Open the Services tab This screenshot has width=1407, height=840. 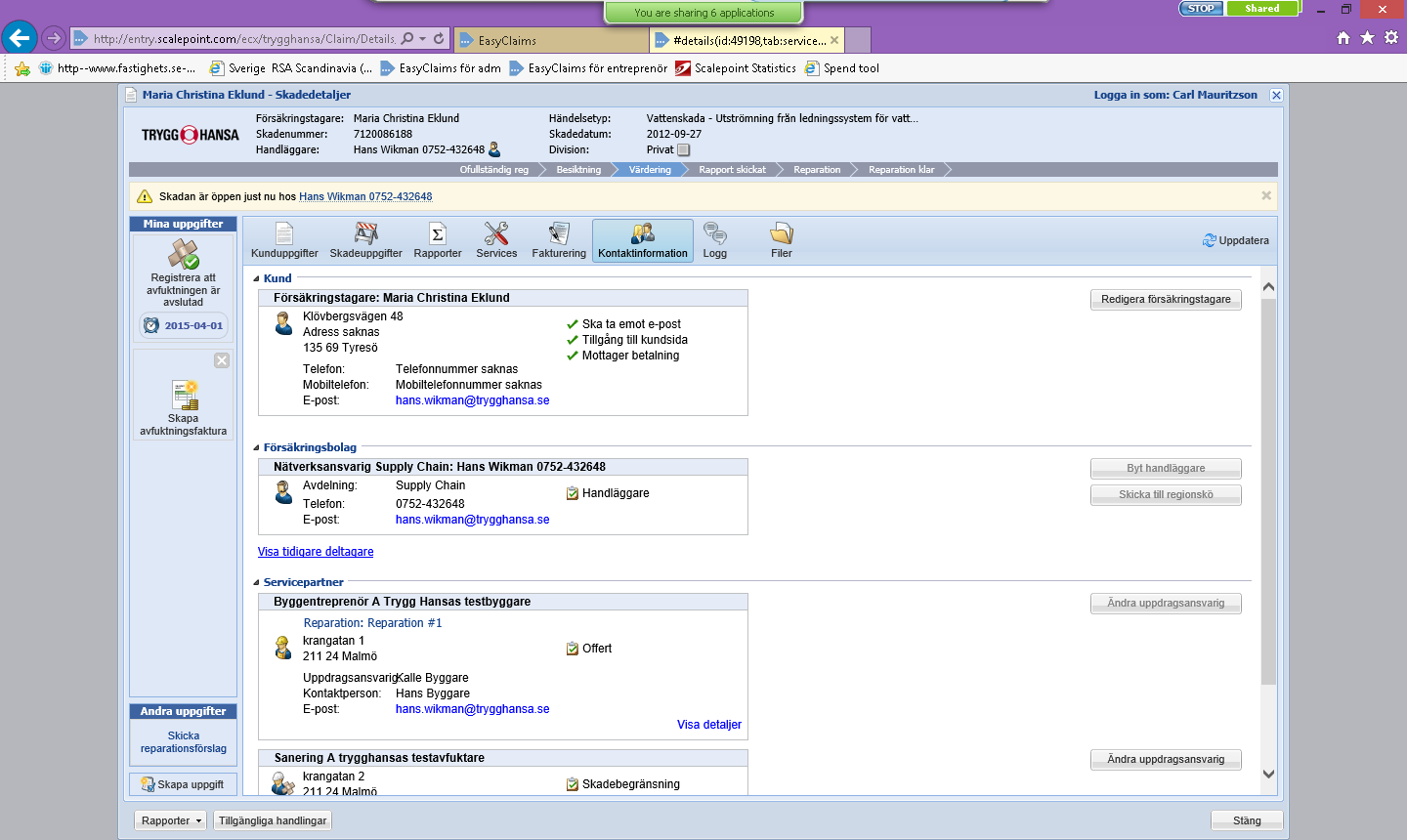496,240
